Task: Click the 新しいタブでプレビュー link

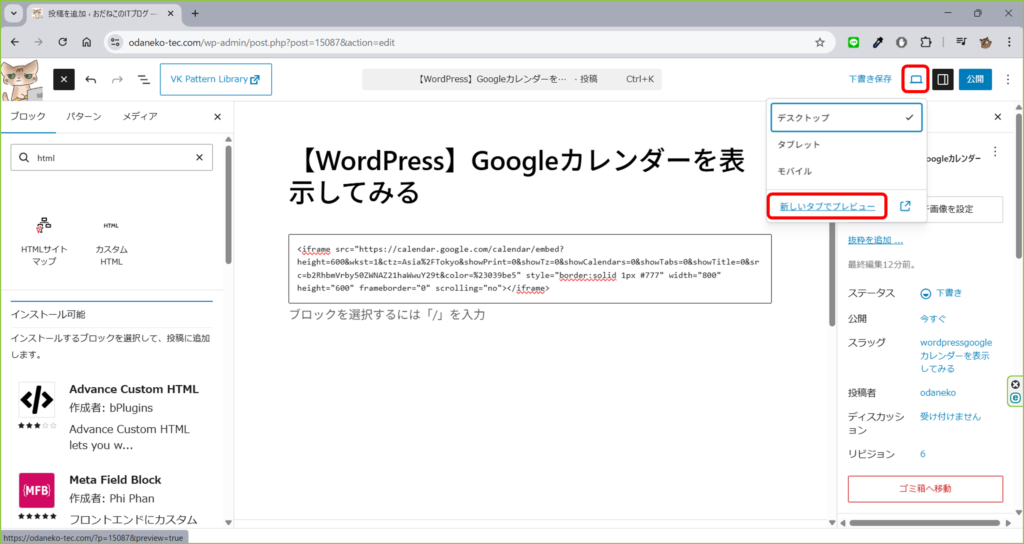Action: (827, 207)
